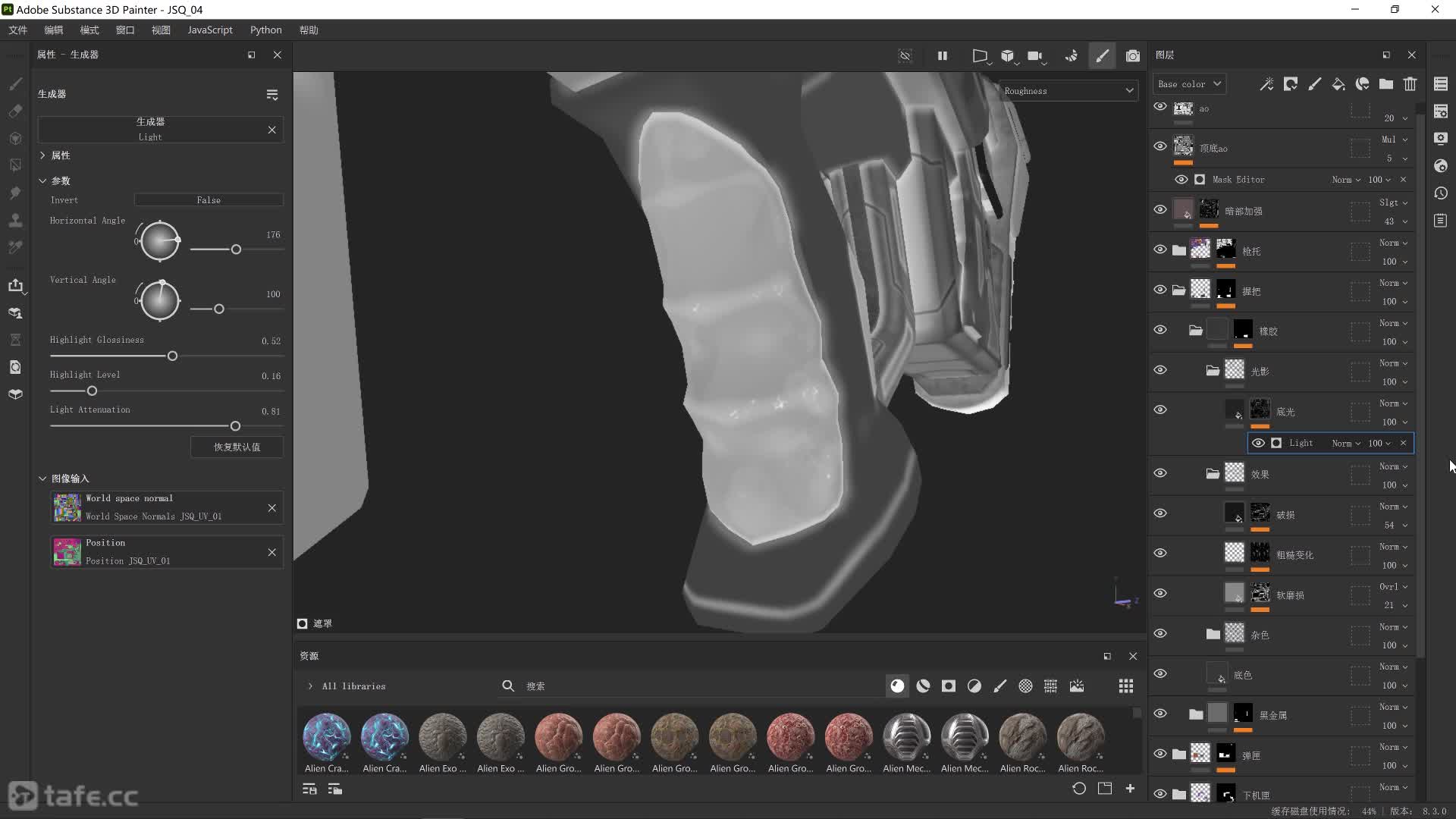The image size is (1456, 819).
Task: Click the add mask icon in layers toolbar
Action: (1291, 84)
